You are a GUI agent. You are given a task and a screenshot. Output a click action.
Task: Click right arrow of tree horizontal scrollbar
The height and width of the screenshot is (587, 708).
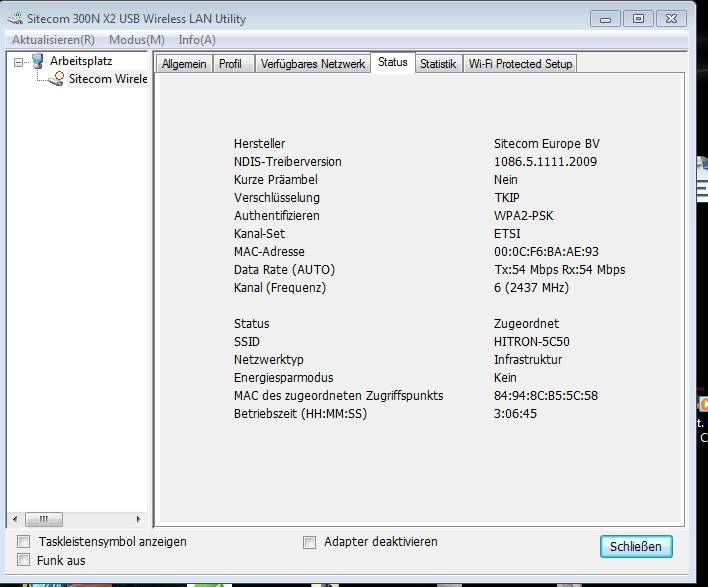(139, 519)
